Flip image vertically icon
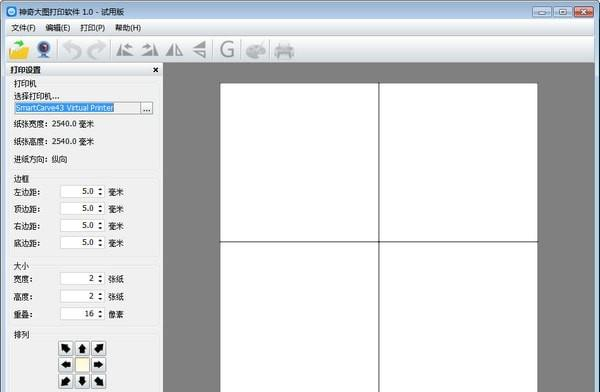This screenshot has height=392, width=600. [199, 50]
